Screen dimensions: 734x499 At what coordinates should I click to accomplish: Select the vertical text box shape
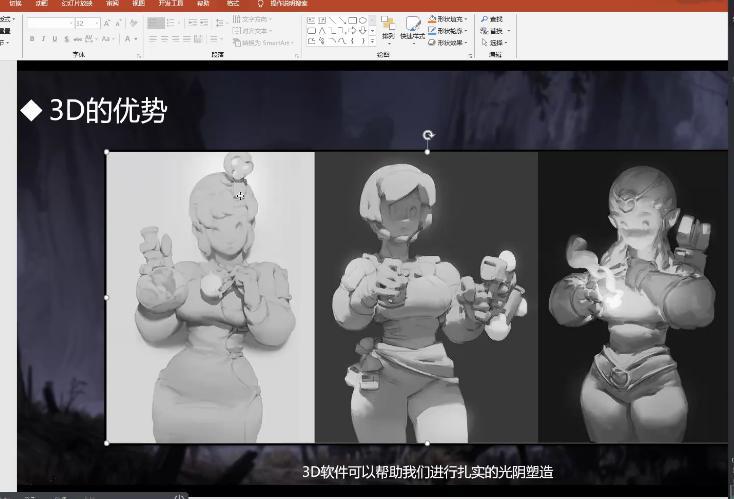coord(322,20)
